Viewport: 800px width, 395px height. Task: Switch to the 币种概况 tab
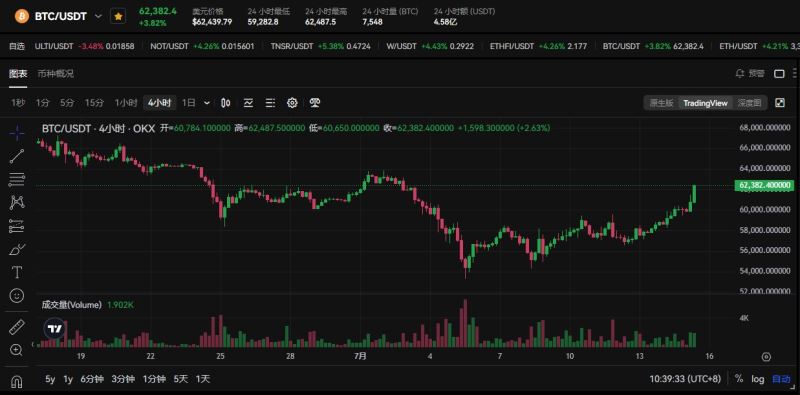point(56,74)
